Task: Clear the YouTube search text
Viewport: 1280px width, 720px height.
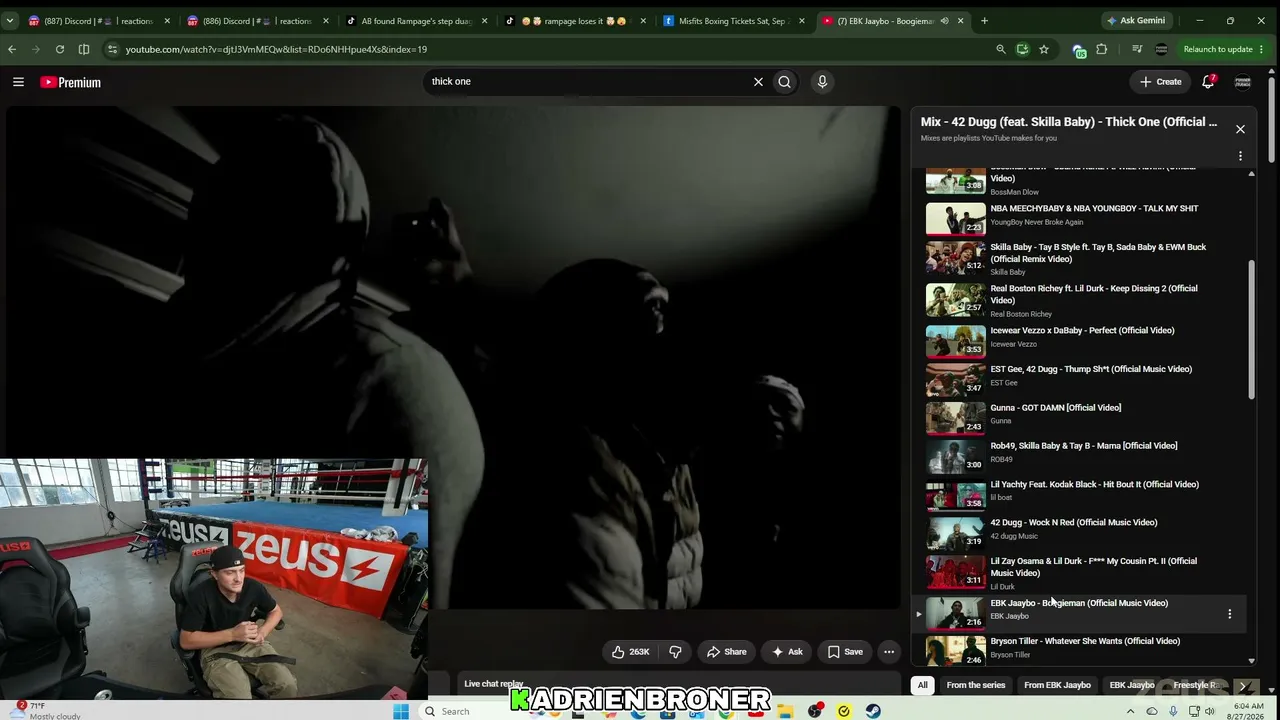Action: point(758,82)
